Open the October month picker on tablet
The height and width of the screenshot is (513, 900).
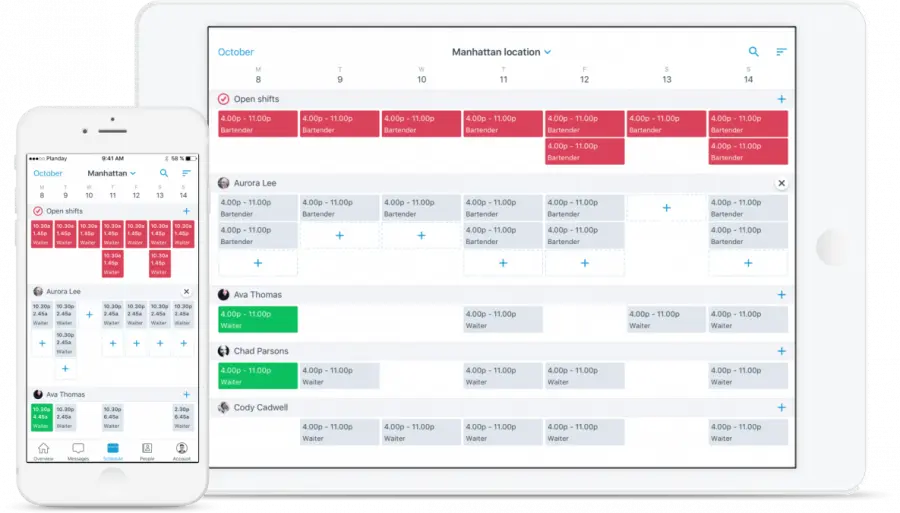pyautogui.click(x=235, y=52)
